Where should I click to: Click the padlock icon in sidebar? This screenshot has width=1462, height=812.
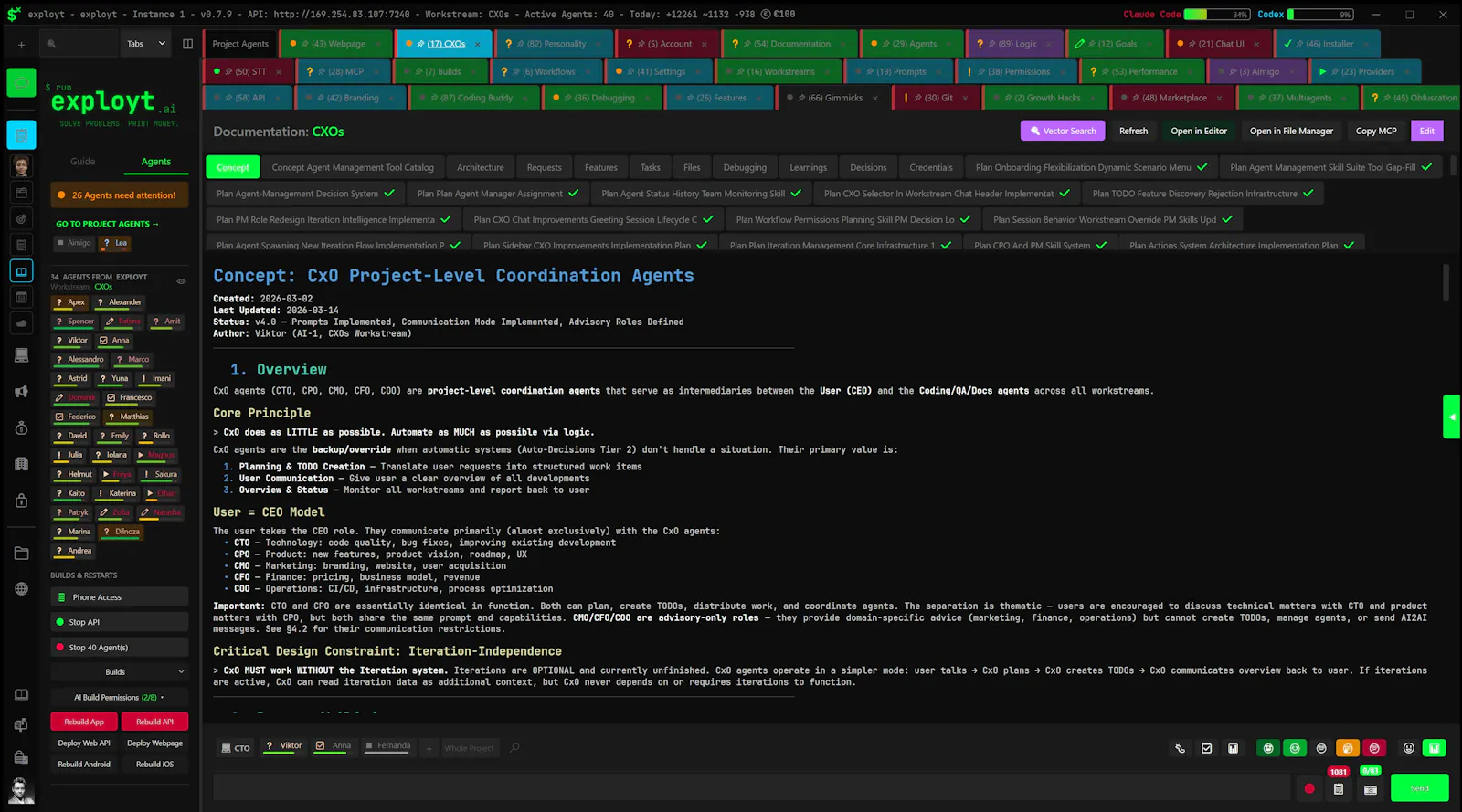click(x=21, y=501)
